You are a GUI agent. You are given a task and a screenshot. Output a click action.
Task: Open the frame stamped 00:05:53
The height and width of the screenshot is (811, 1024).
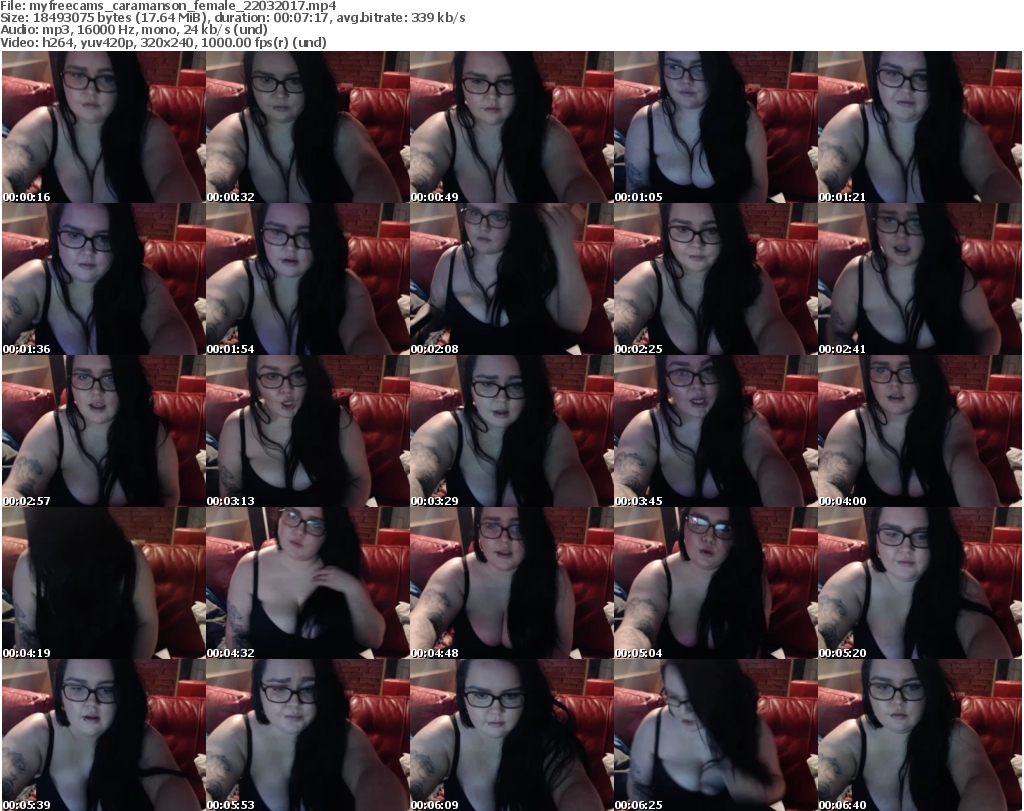[x=308, y=735]
